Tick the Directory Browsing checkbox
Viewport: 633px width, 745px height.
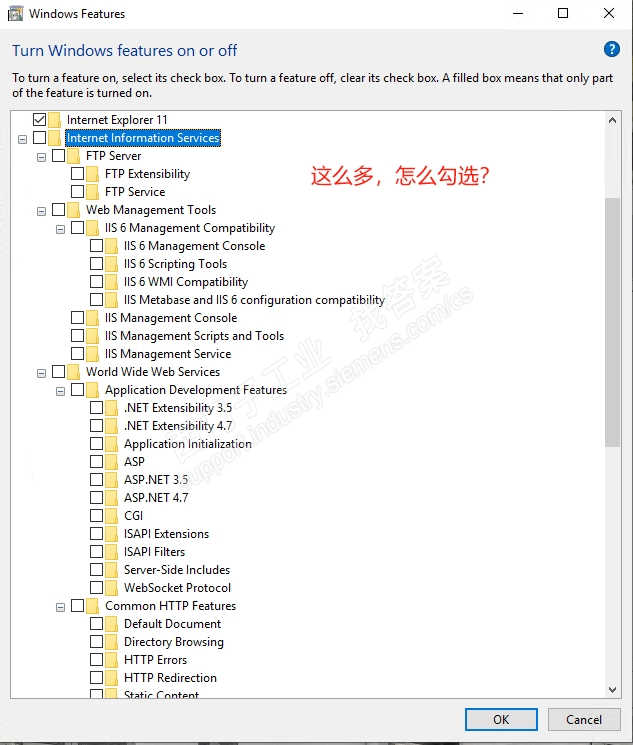(96, 642)
